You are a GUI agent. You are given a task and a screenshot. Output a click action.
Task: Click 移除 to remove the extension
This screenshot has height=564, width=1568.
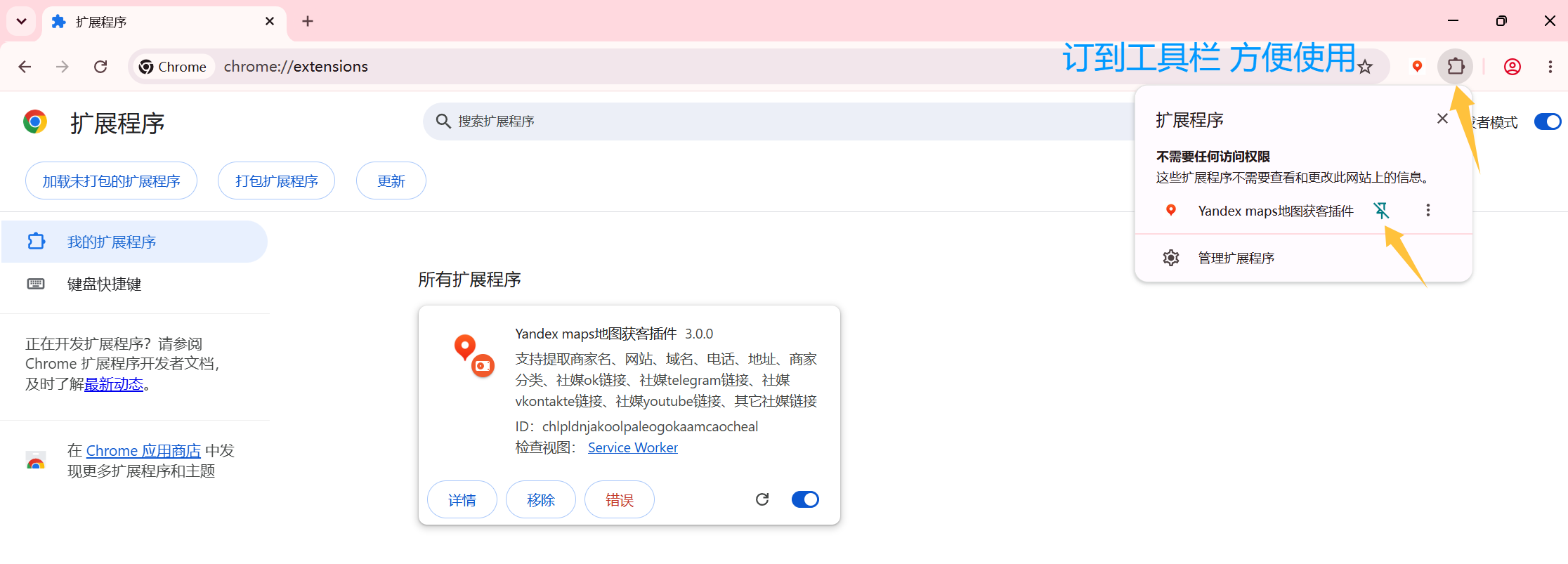click(541, 499)
